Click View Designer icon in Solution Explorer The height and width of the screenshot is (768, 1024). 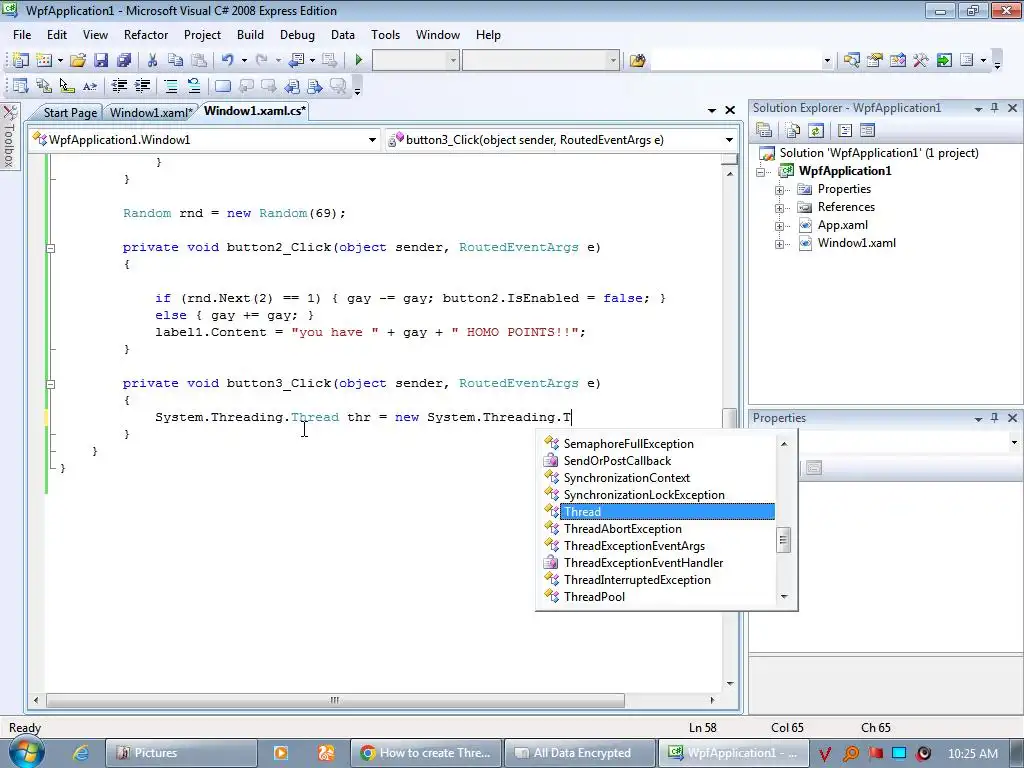[867, 131]
